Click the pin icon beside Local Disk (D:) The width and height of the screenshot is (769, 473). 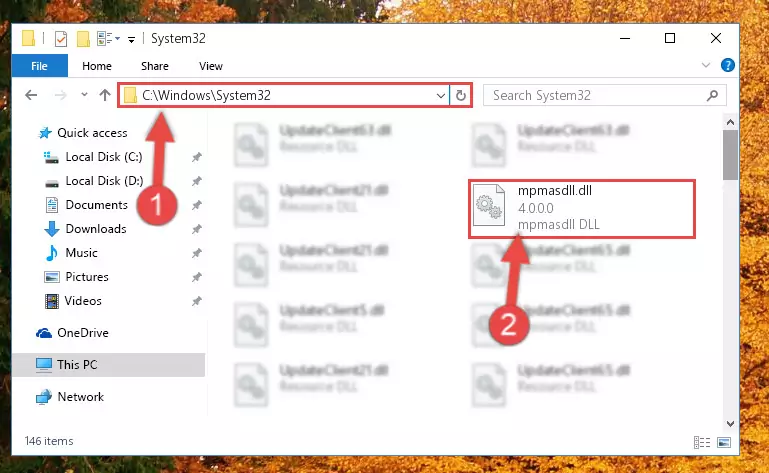coord(197,181)
